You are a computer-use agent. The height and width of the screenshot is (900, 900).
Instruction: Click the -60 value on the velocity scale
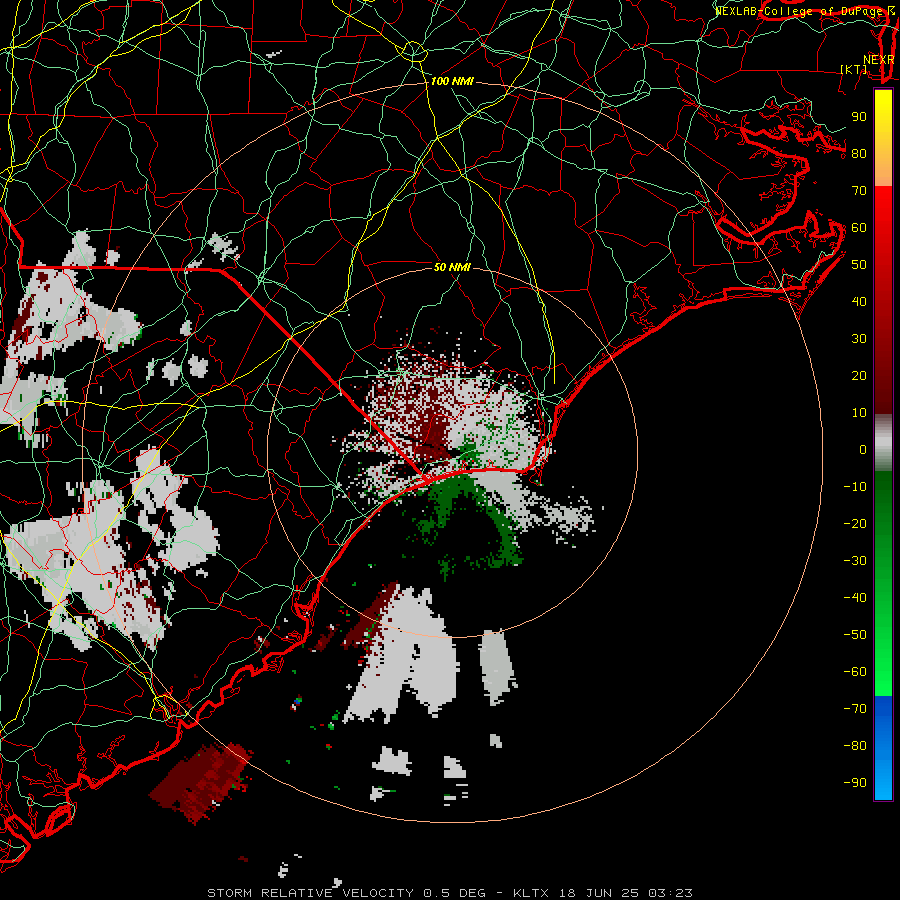pos(855,672)
